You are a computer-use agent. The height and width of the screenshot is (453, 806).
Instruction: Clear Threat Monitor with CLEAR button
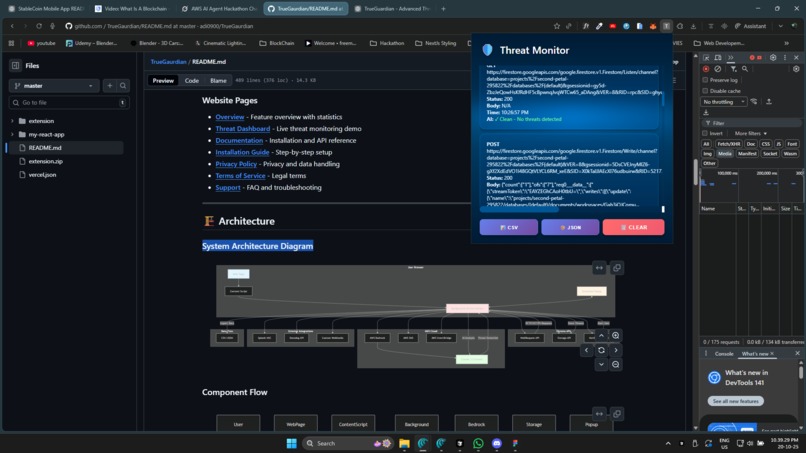click(x=633, y=227)
